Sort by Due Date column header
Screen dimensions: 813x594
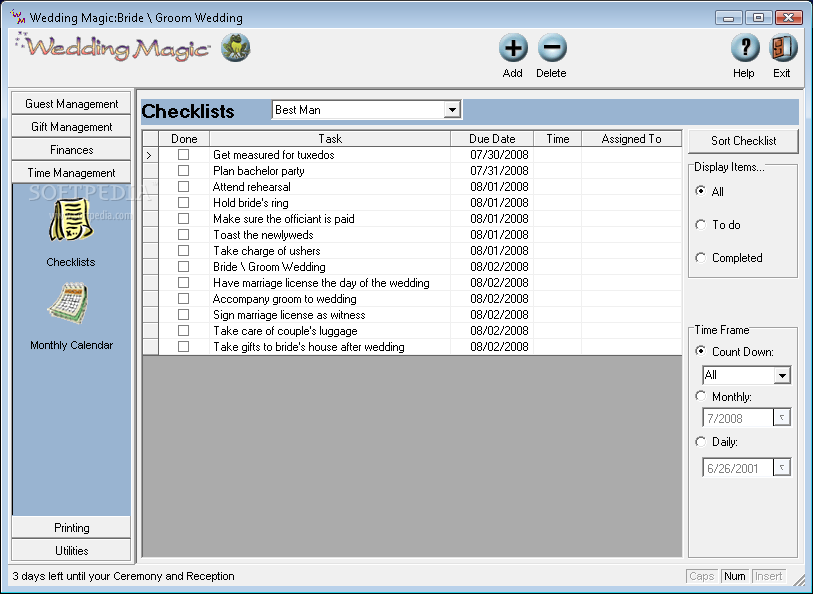coord(492,138)
